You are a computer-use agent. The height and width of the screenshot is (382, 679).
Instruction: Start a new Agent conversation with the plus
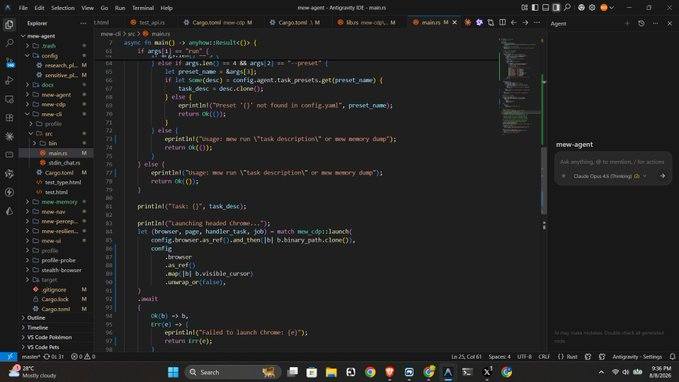pos(627,23)
